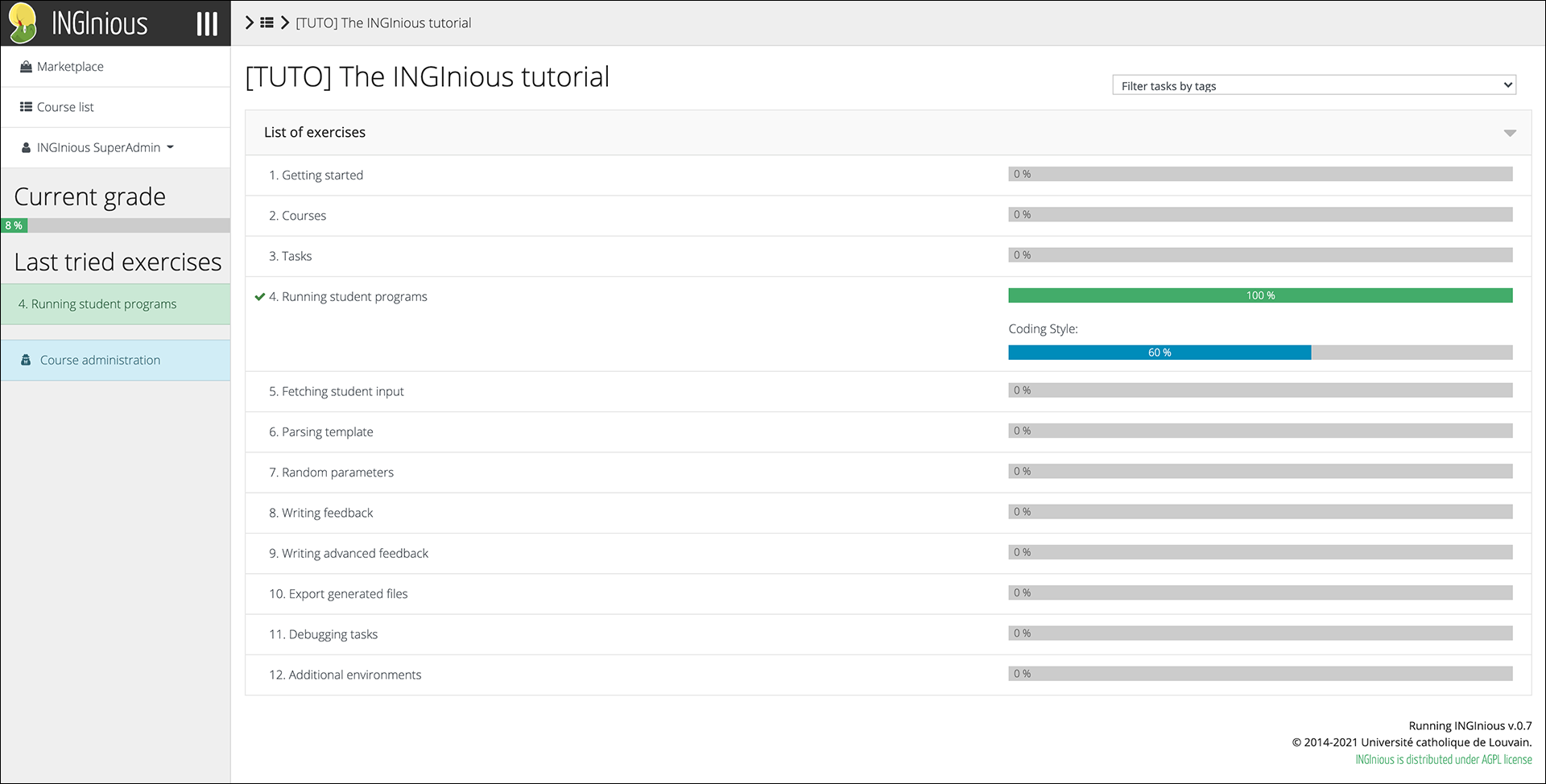Click the Course administration lock icon
1546x784 pixels.
26,360
